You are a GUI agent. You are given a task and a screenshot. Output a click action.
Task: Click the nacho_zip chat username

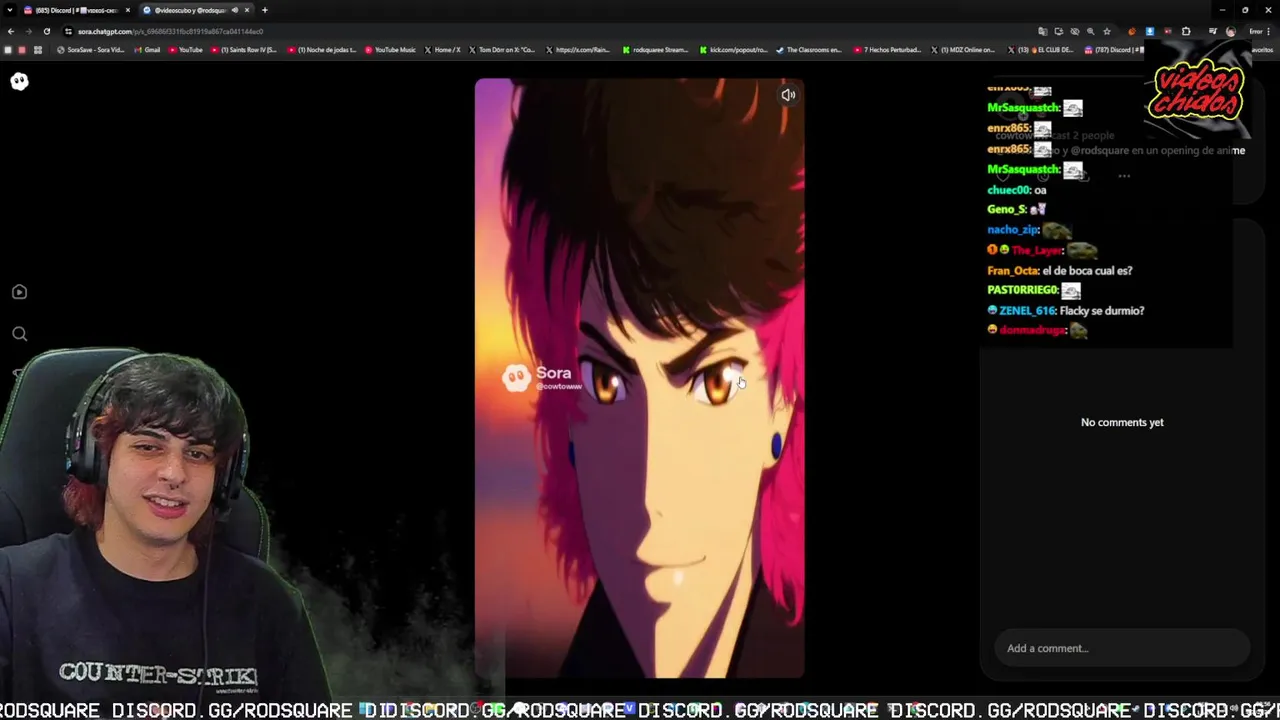[x=1013, y=230]
